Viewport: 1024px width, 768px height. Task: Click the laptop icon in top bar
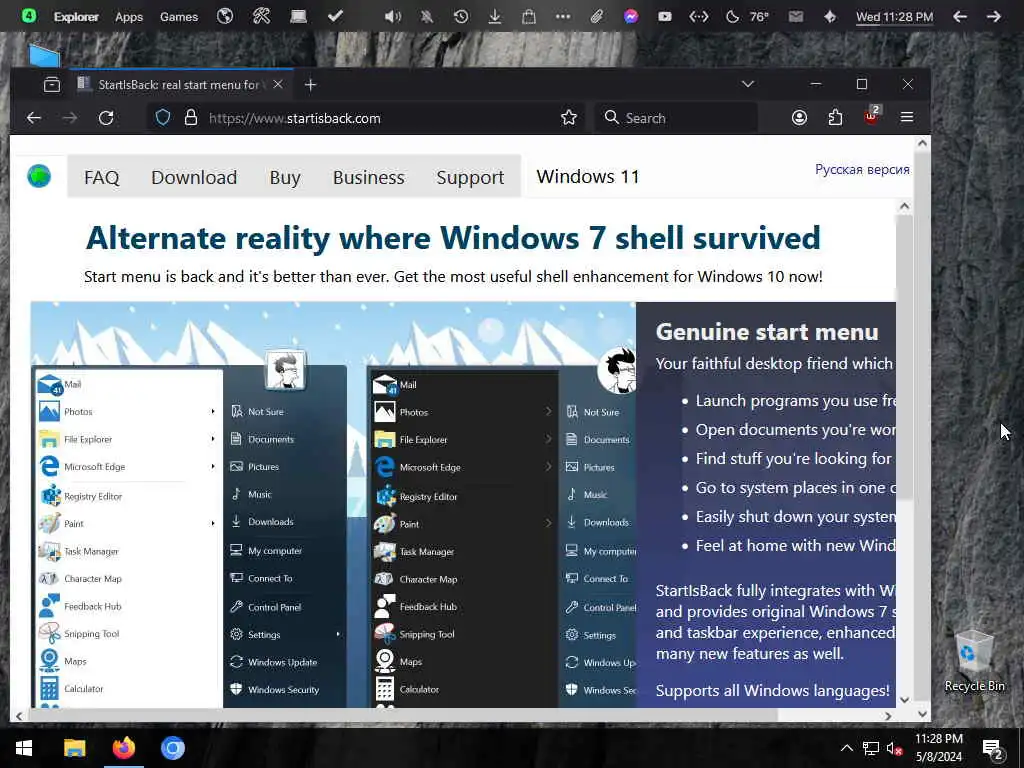coord(298,16)
